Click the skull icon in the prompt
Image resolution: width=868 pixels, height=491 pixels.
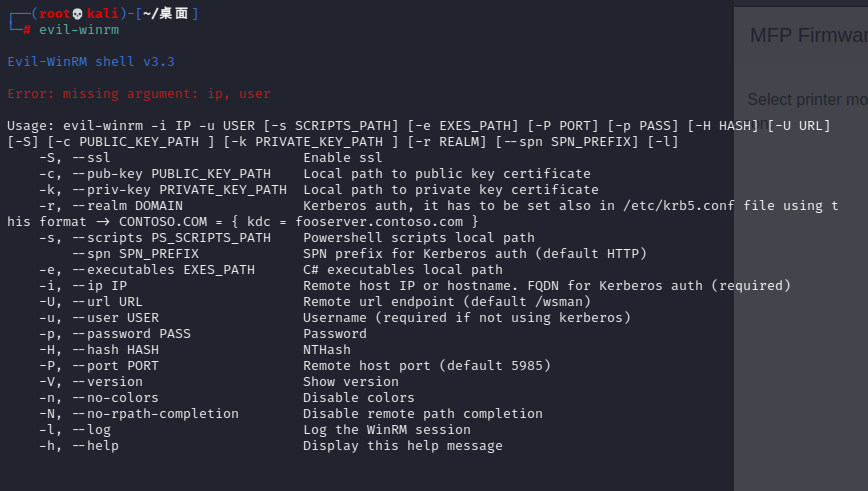(x=78, y=14)
